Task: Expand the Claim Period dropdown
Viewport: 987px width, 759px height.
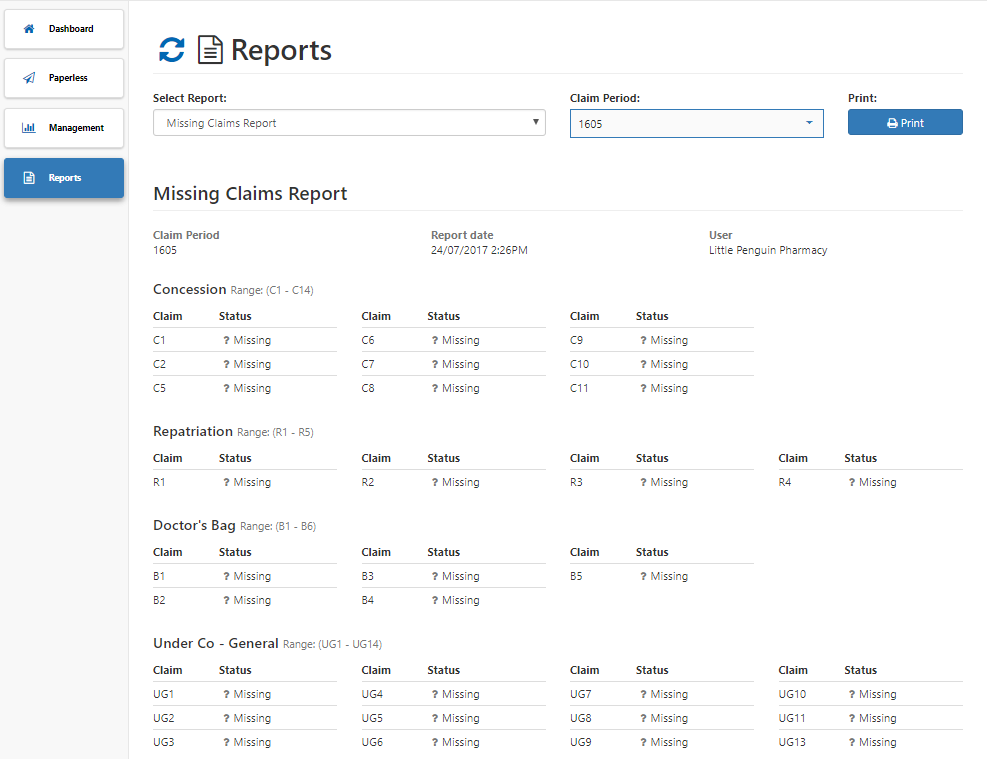Action: point(697,123)
